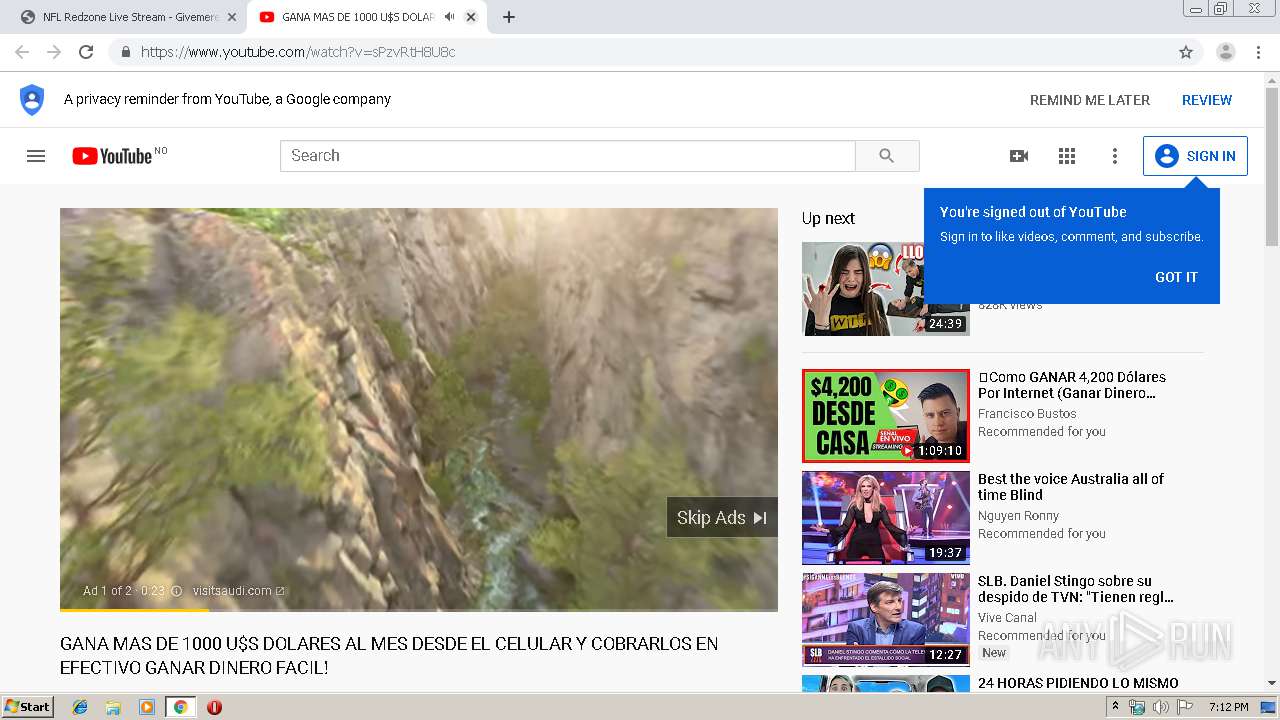
Task: Open the Opera taskbar icon
Action: pyautogui.click(x=214, y=707)
